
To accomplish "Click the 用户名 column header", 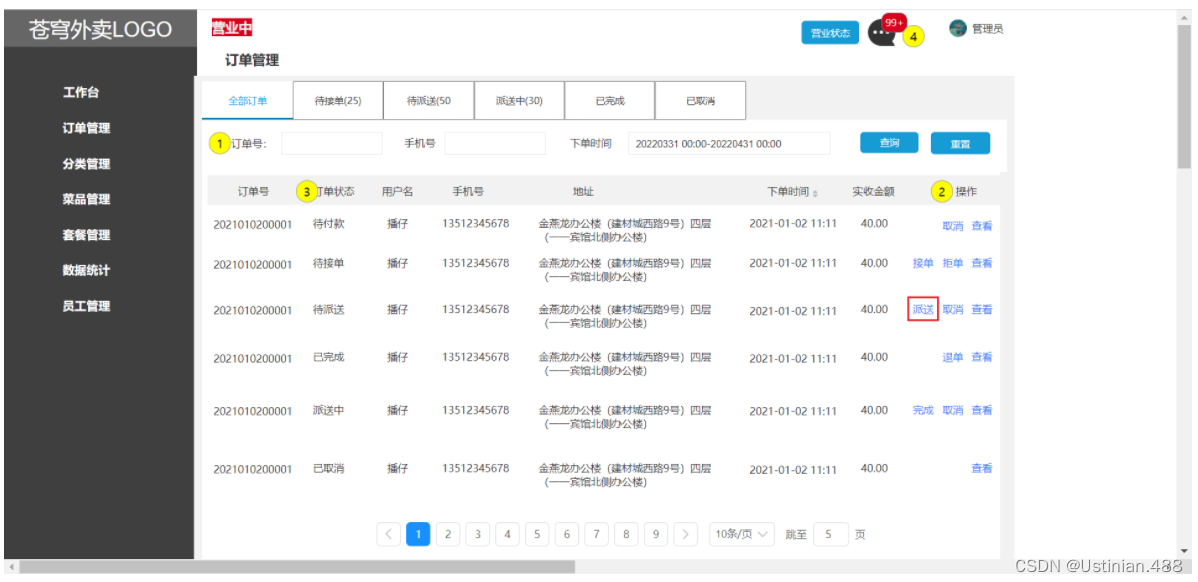I will point(397,192).
